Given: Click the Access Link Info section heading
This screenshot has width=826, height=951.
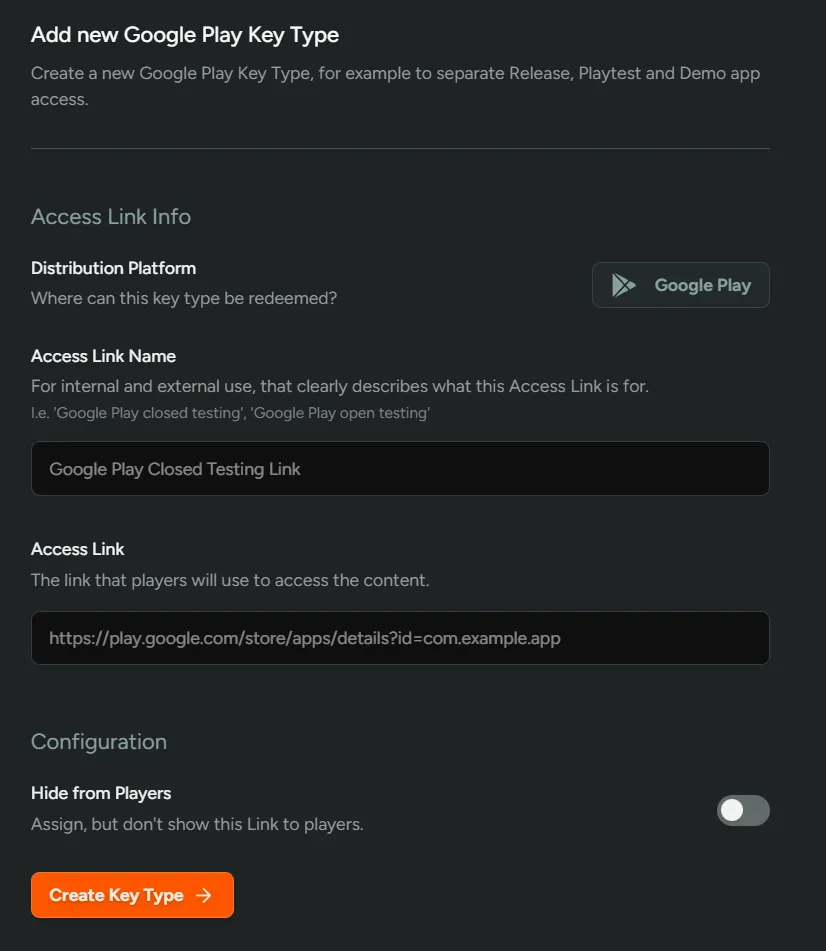Looking at the screenshot, I should (x=111, y=217).
